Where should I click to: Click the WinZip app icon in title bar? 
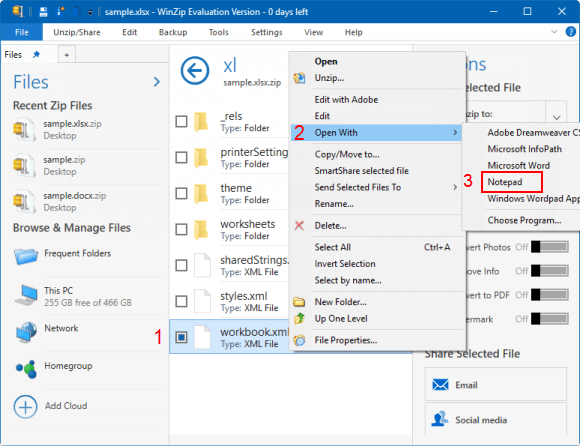(18, 11)
